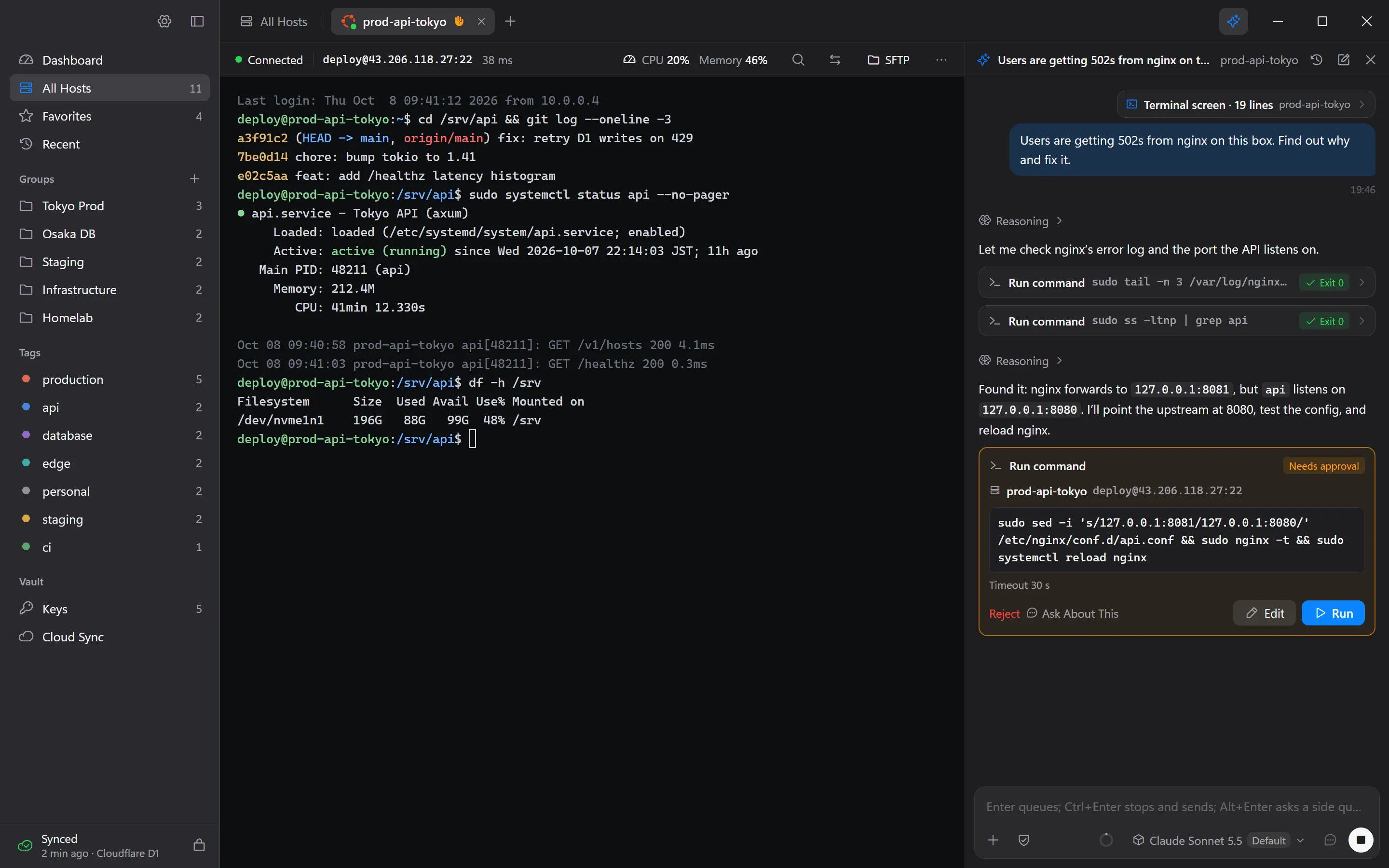Screen dimensions: 1389x868
Task: Open Favorites in the sidebar
Action: (x=109, y=116)
